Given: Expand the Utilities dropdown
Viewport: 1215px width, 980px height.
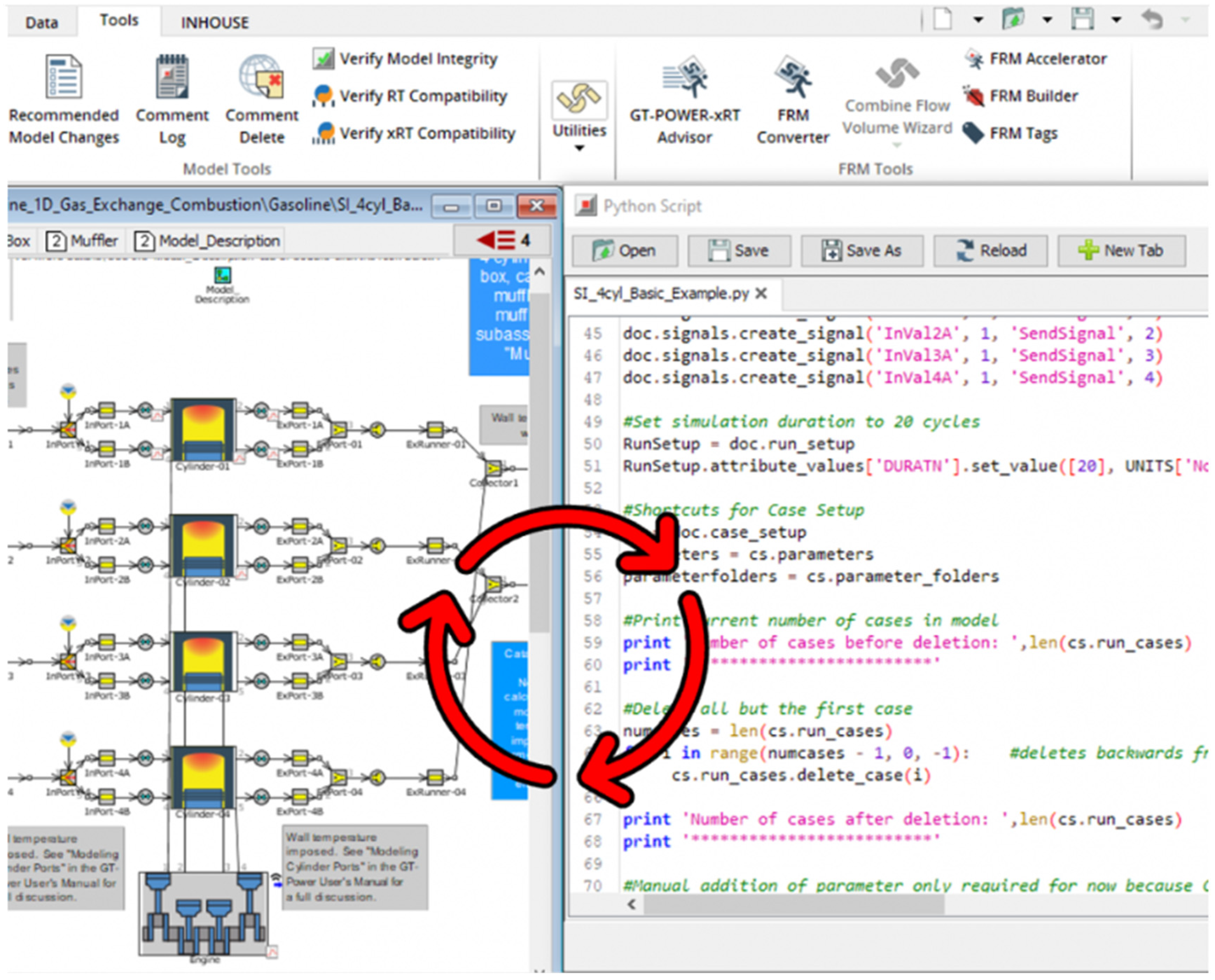Looking at the screenshot, I should pos(579,148).
